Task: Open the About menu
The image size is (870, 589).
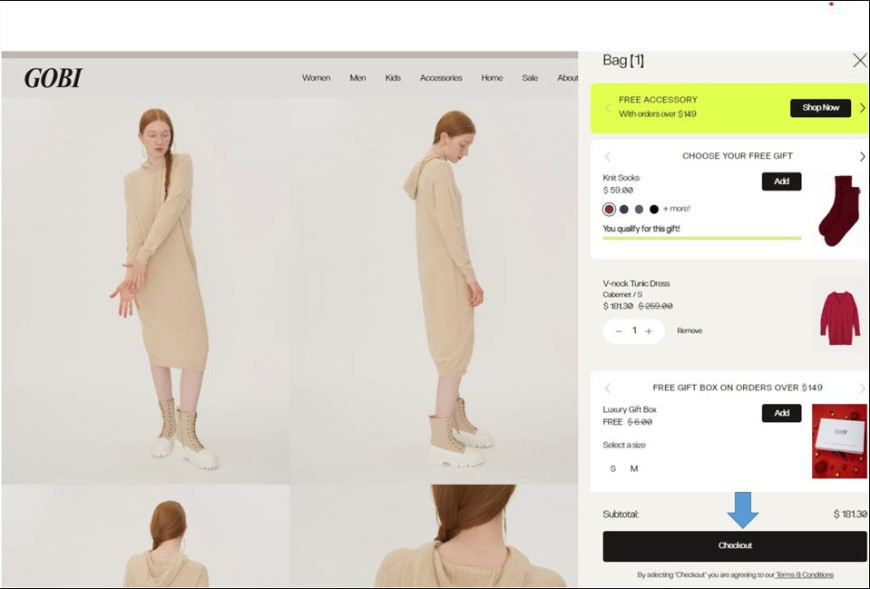Action: [x=568, y=78]
